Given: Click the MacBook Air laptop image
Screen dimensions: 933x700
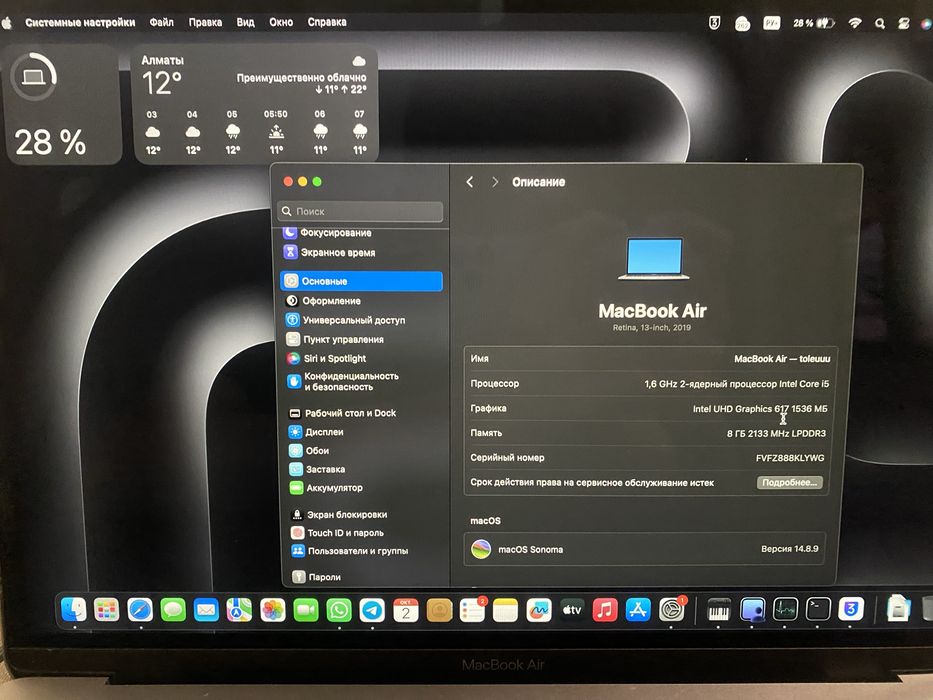Looking at the screenshot, I should point(653,259).
